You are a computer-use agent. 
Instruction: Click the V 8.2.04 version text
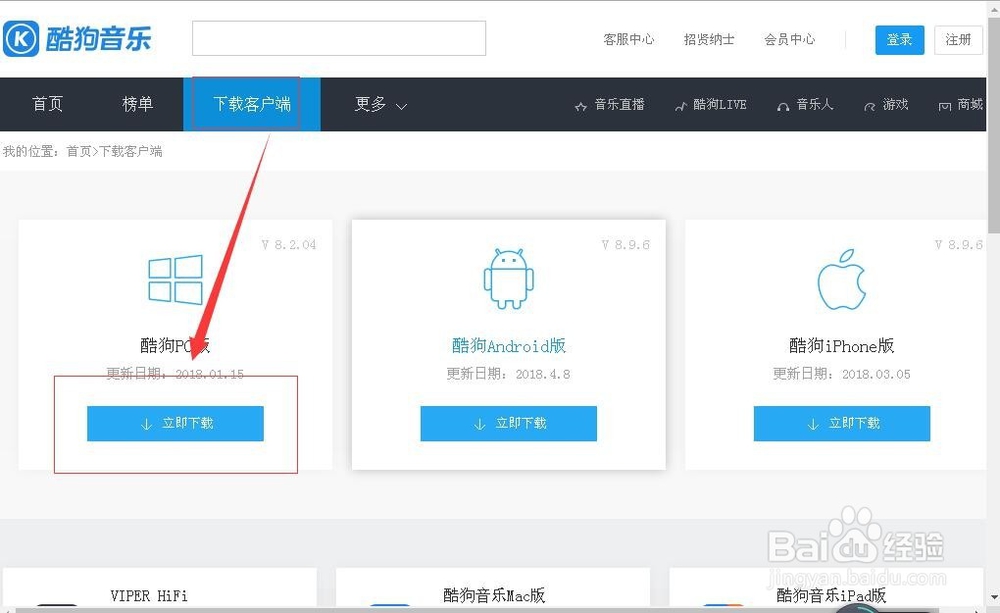coord(289,245)
